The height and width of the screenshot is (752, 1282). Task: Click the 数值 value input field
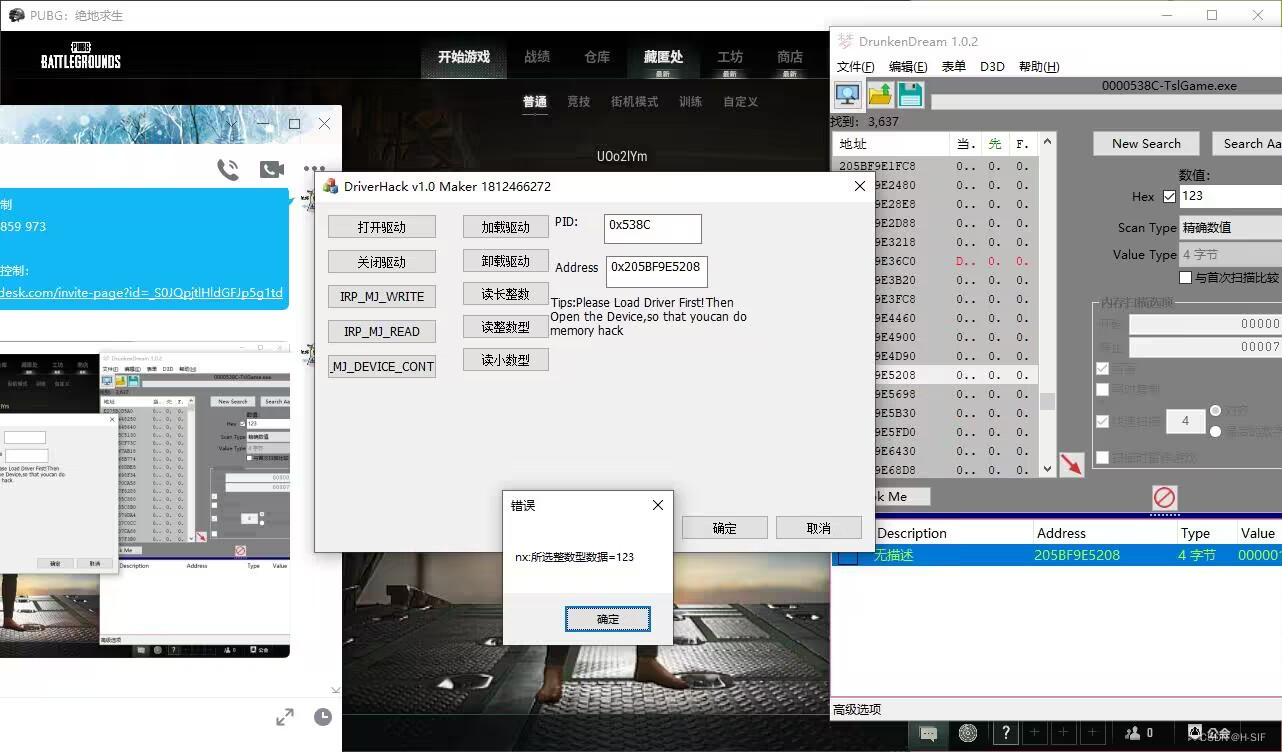click(1231, 197)
